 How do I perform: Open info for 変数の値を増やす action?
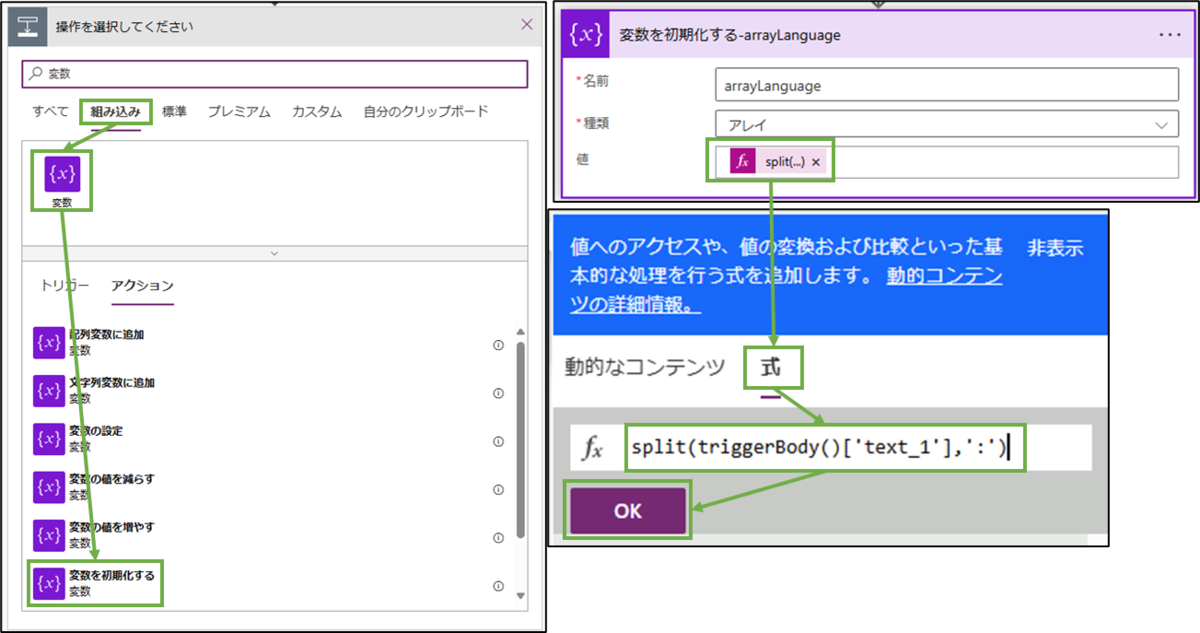498,537
